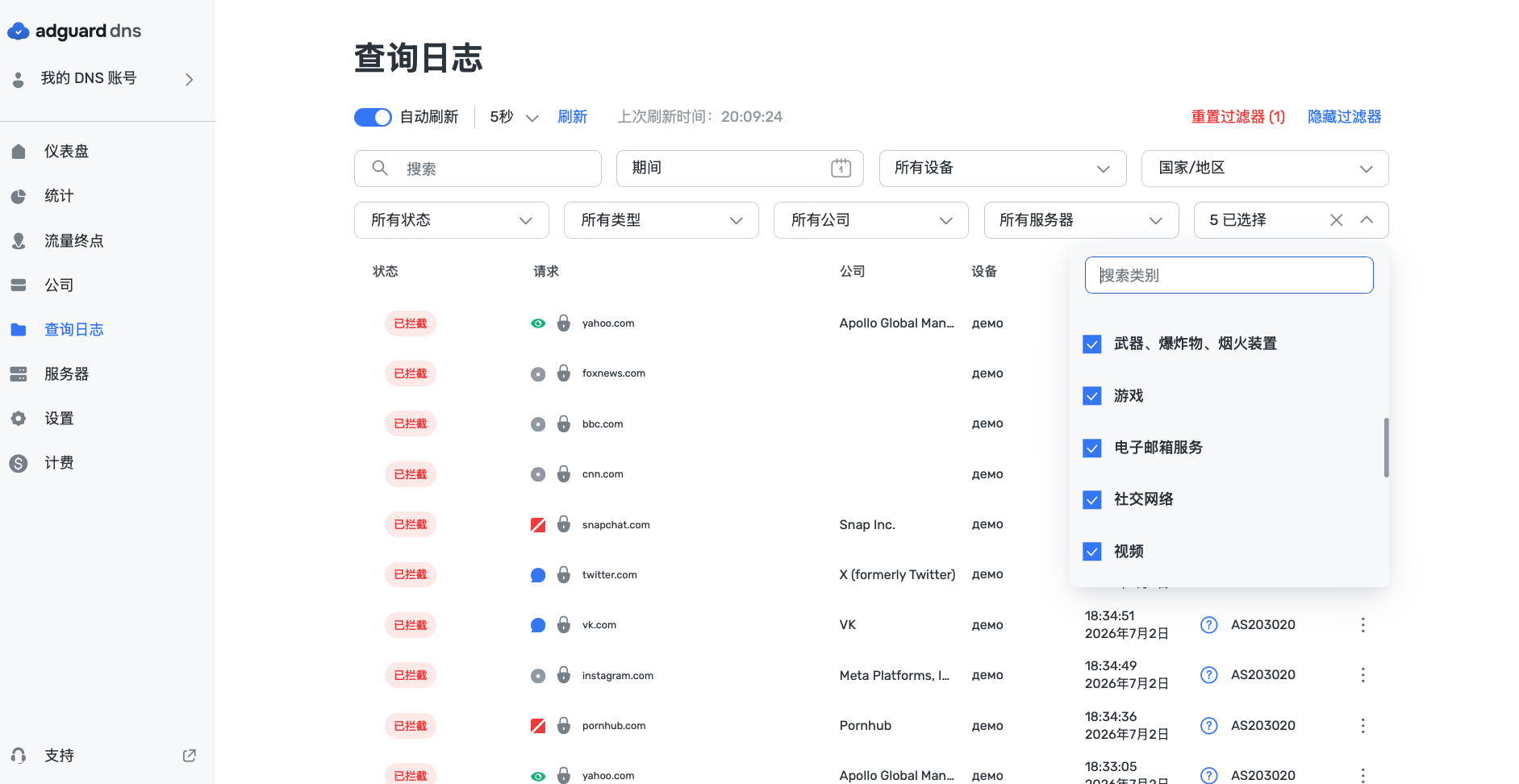The height and width of the screenshot is (784, 1519).
Task: Open the three-dot menu for instagram.com row
Action: pos(1363,675)
